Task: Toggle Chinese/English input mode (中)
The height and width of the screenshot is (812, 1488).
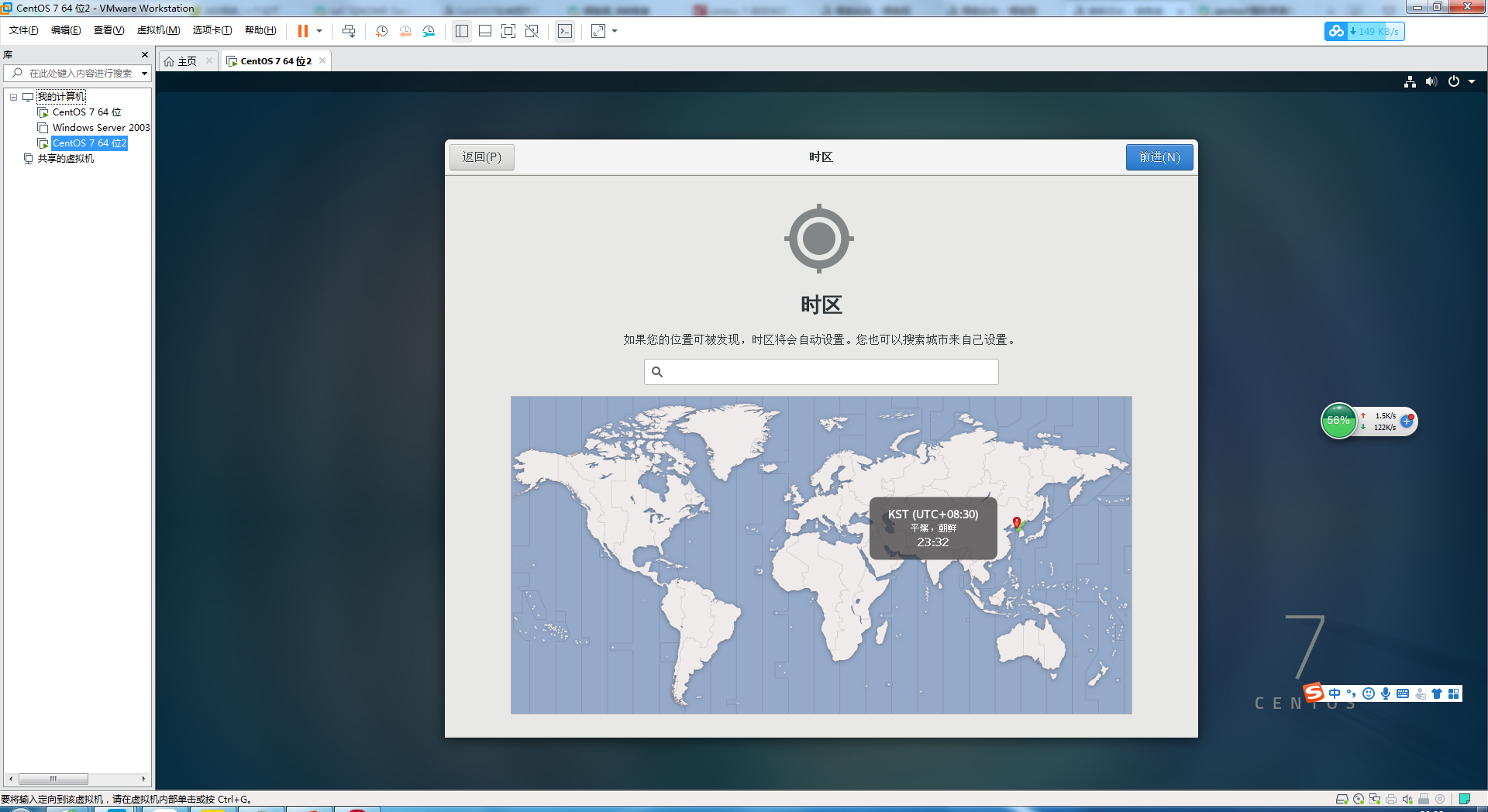Action: (x=1335, y=693)
